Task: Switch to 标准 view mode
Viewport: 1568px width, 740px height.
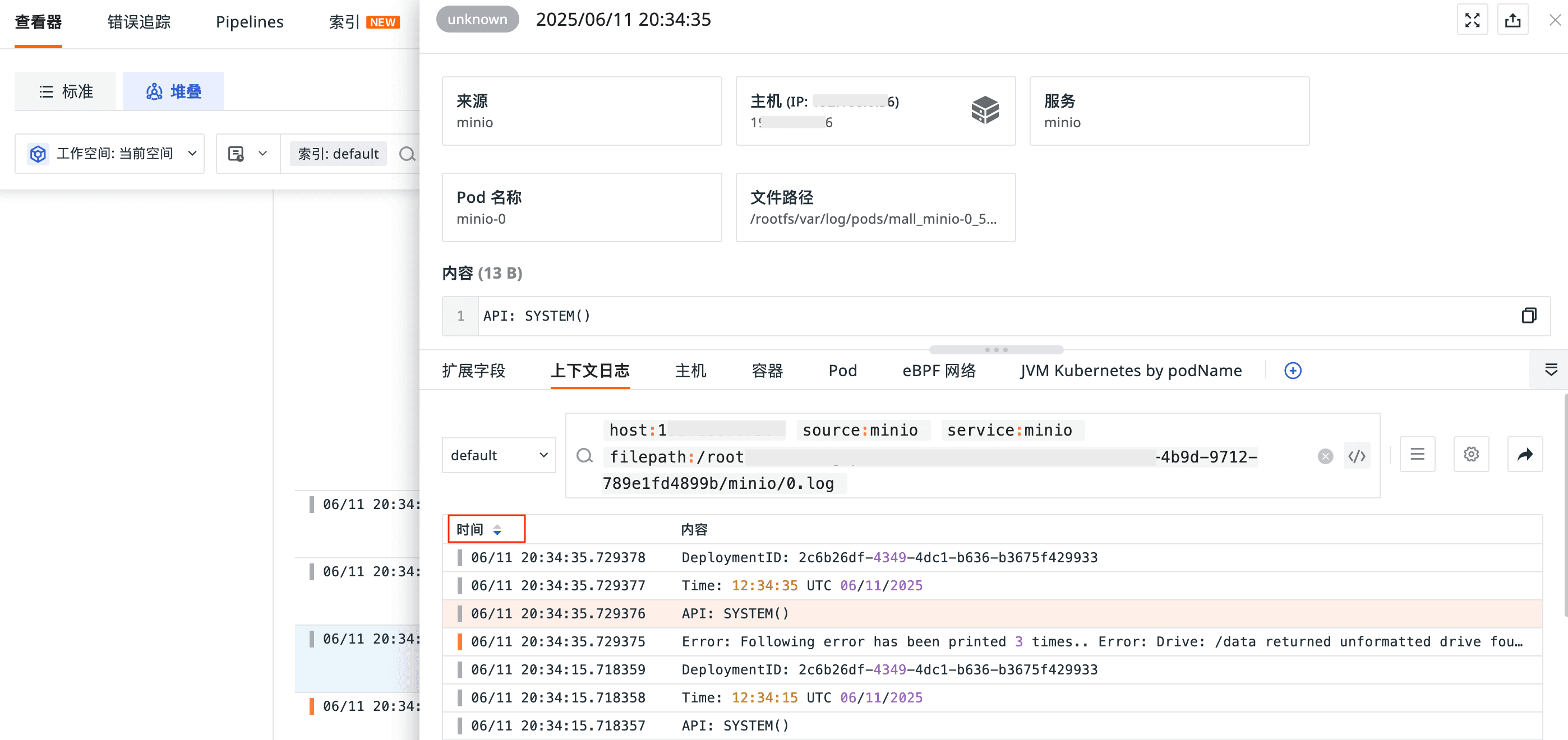Action: coord(66,91)
